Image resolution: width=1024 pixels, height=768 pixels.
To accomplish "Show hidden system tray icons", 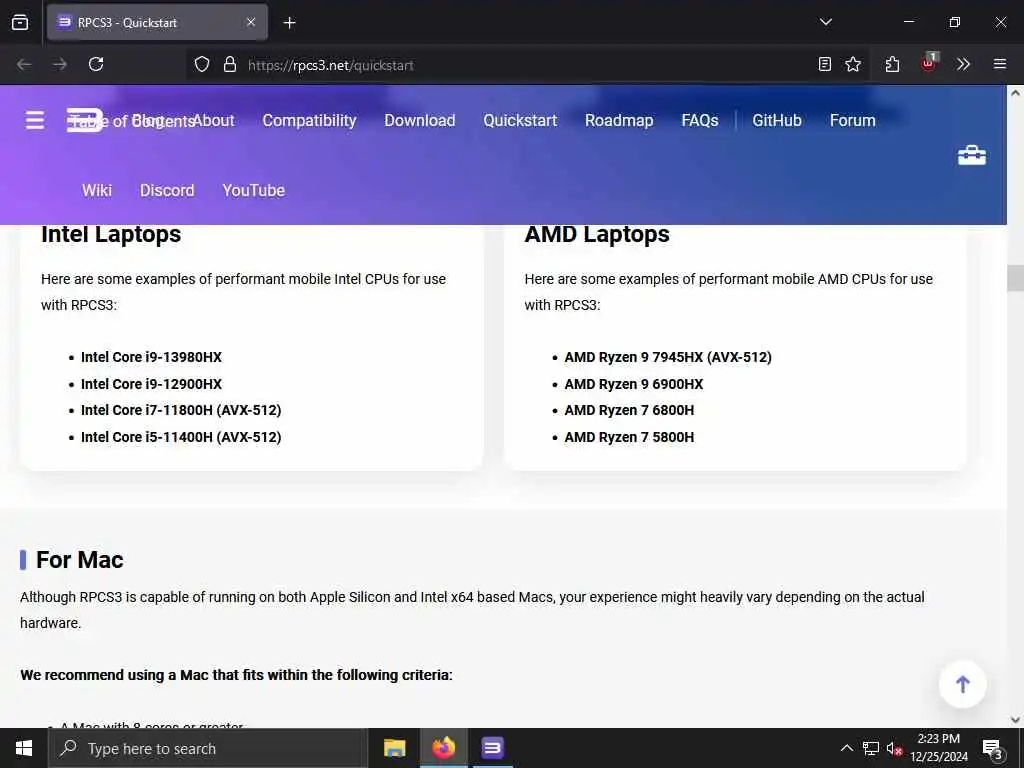I will 846,748.
